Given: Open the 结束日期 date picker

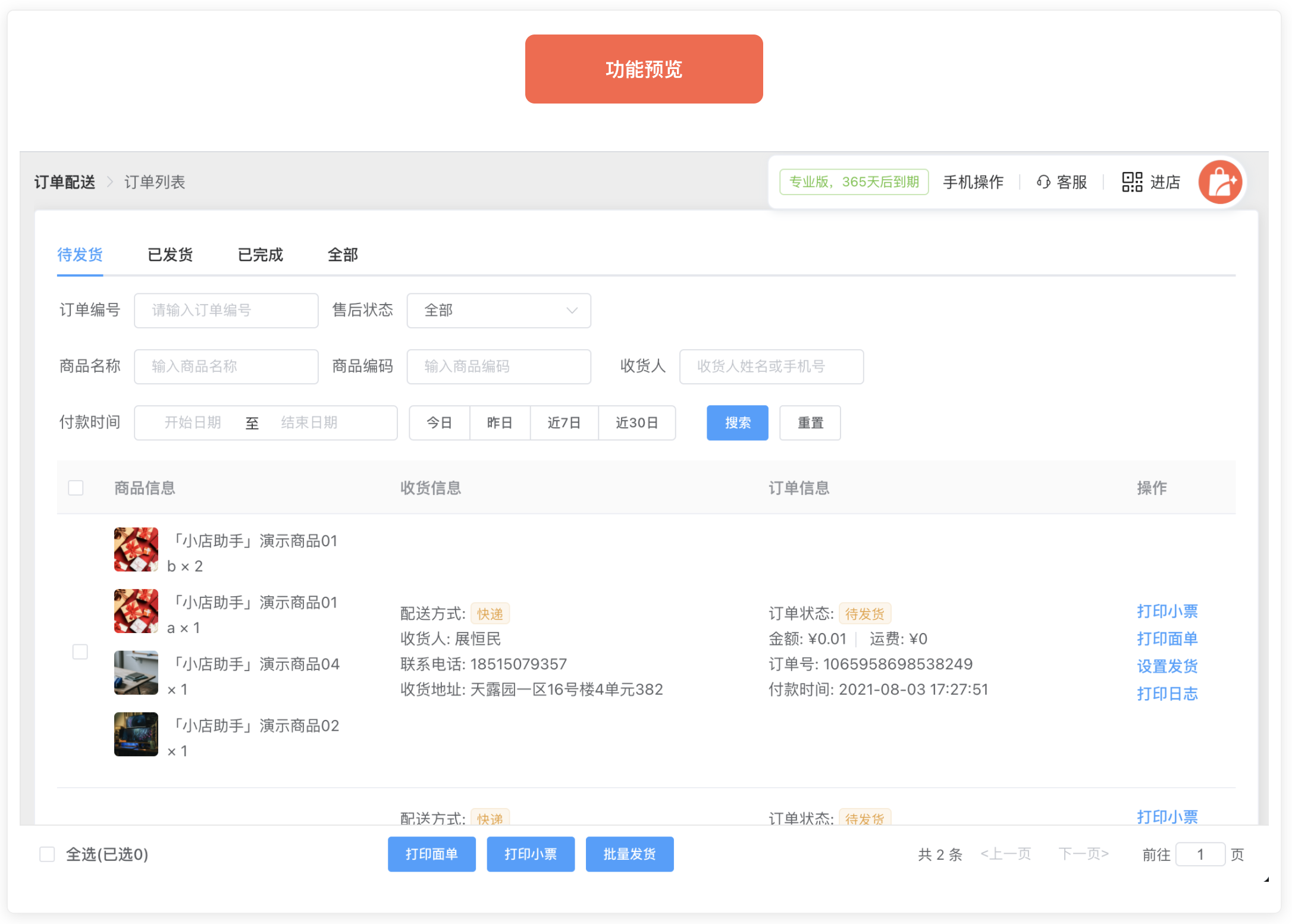Looking at the screenshot, I should 309,423.
